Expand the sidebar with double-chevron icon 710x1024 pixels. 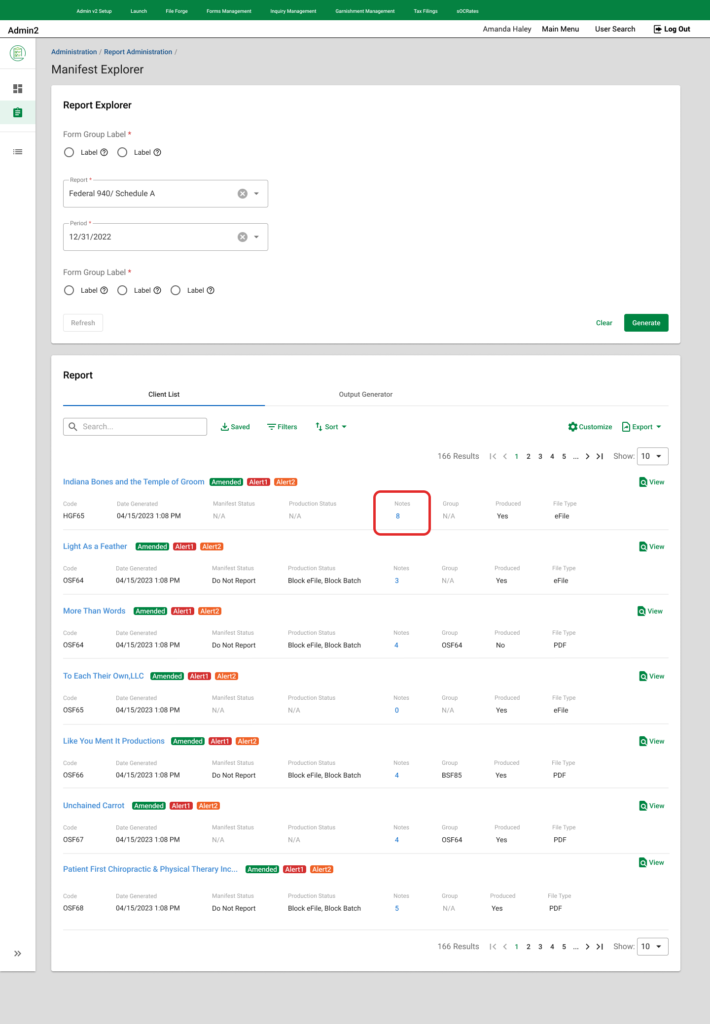click(x=17, y=953)
